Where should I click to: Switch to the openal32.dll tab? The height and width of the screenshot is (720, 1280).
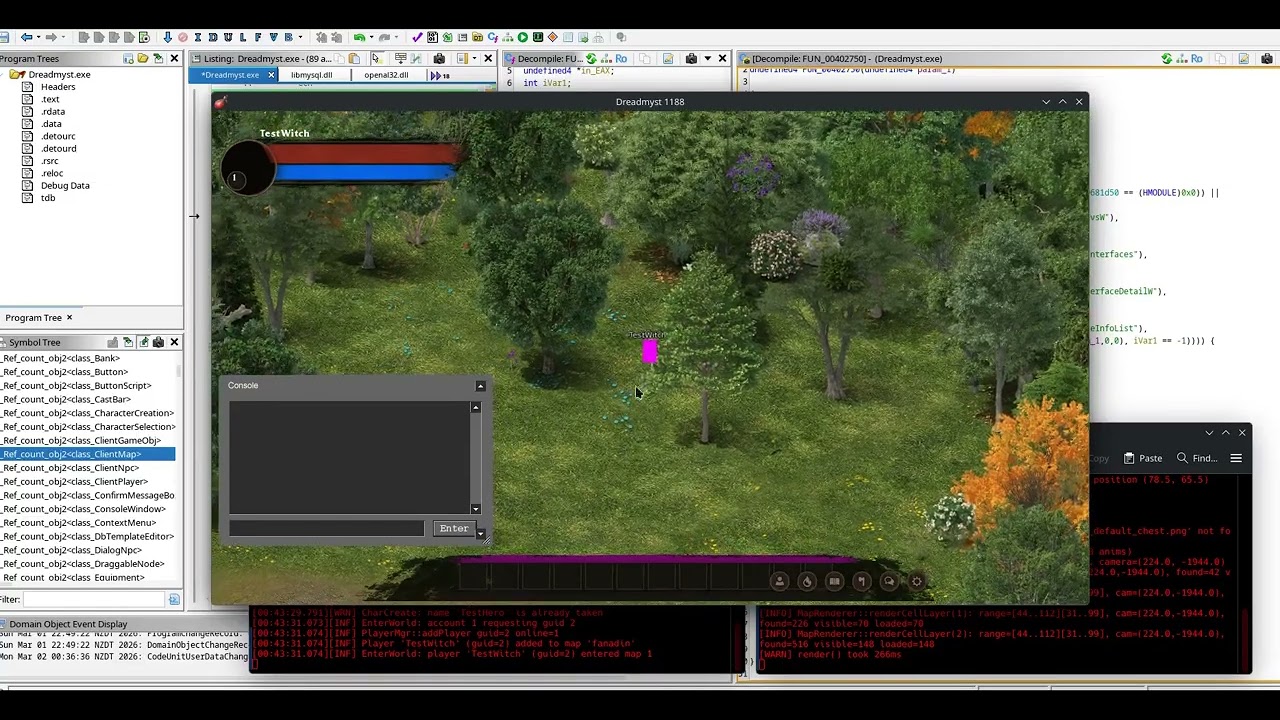pyautogui.click(x=386, y=75)
